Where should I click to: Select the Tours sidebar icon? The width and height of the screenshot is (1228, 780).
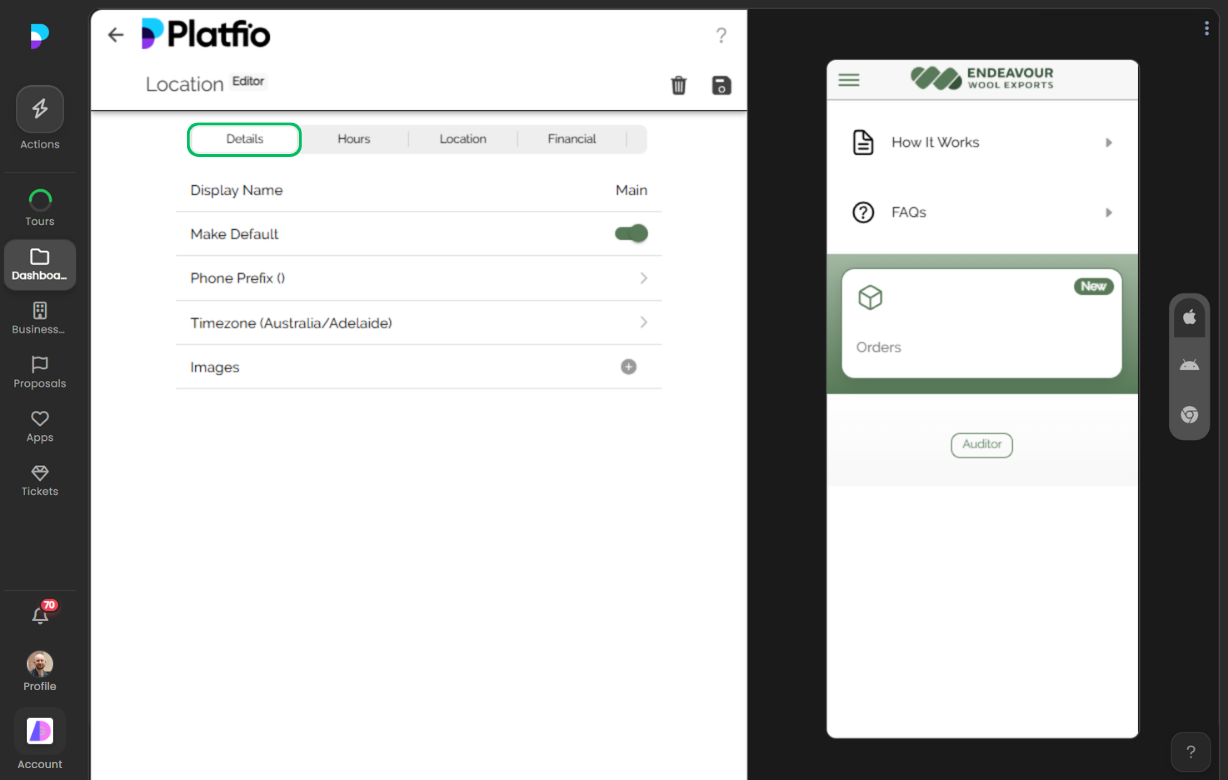coord(40,195)
